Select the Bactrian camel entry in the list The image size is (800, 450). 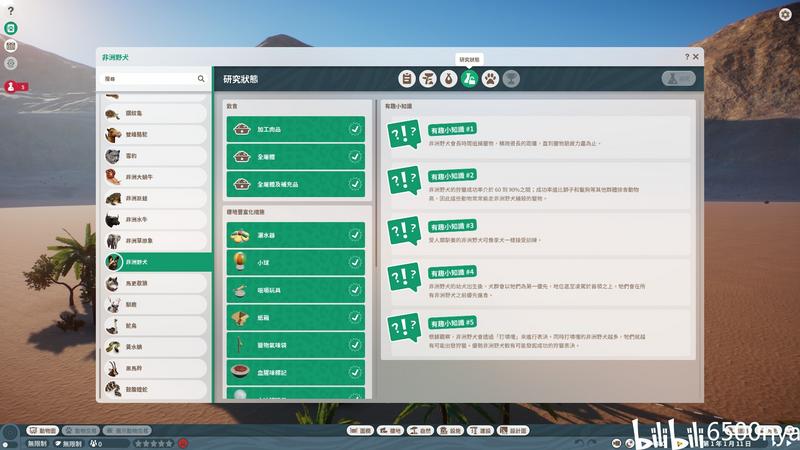(155, 135)
